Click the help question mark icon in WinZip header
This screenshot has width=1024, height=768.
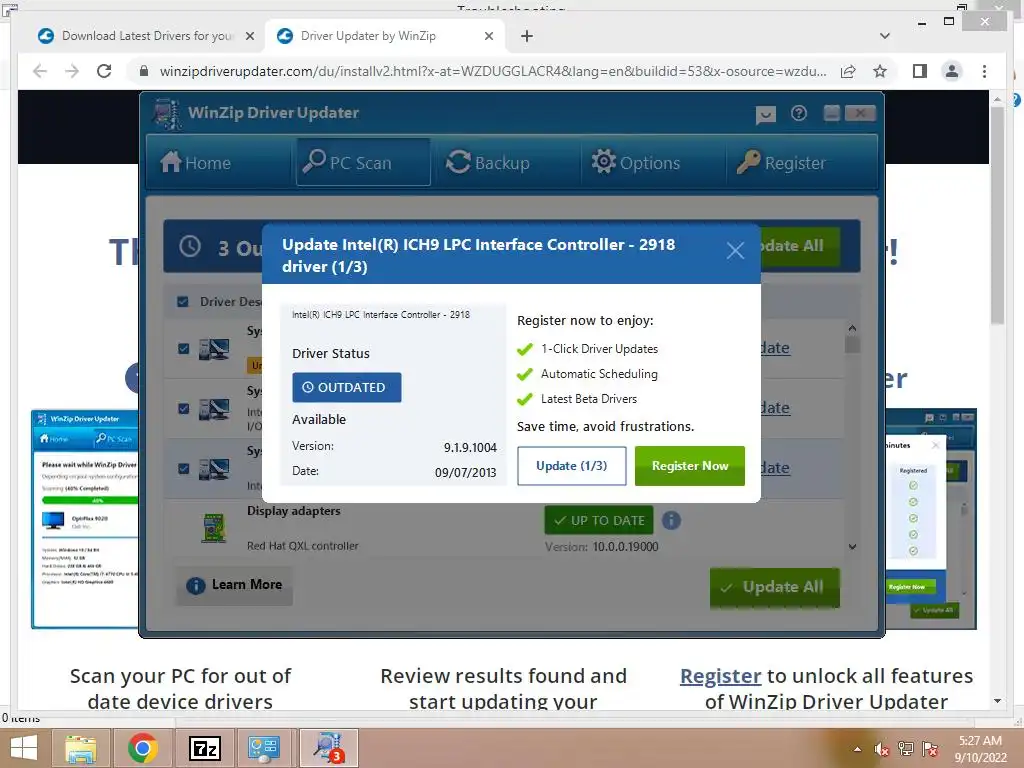(799, 114)
